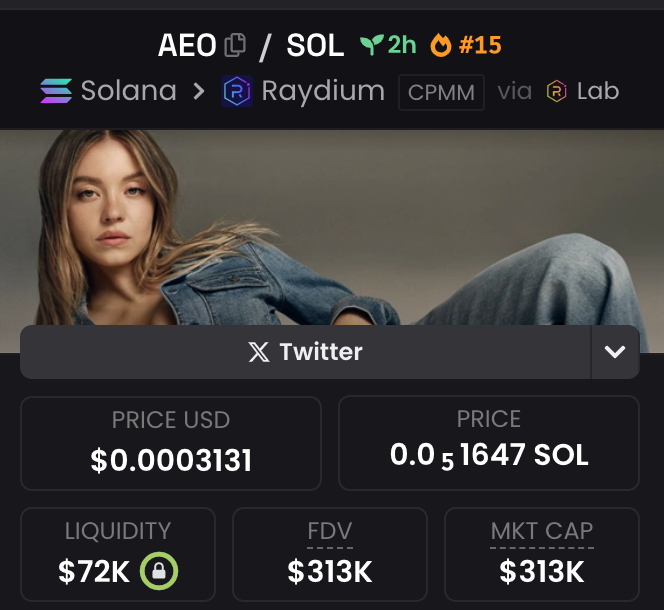Click the X logo on Twitter button

pyautogui.click(x=259, y=352)
